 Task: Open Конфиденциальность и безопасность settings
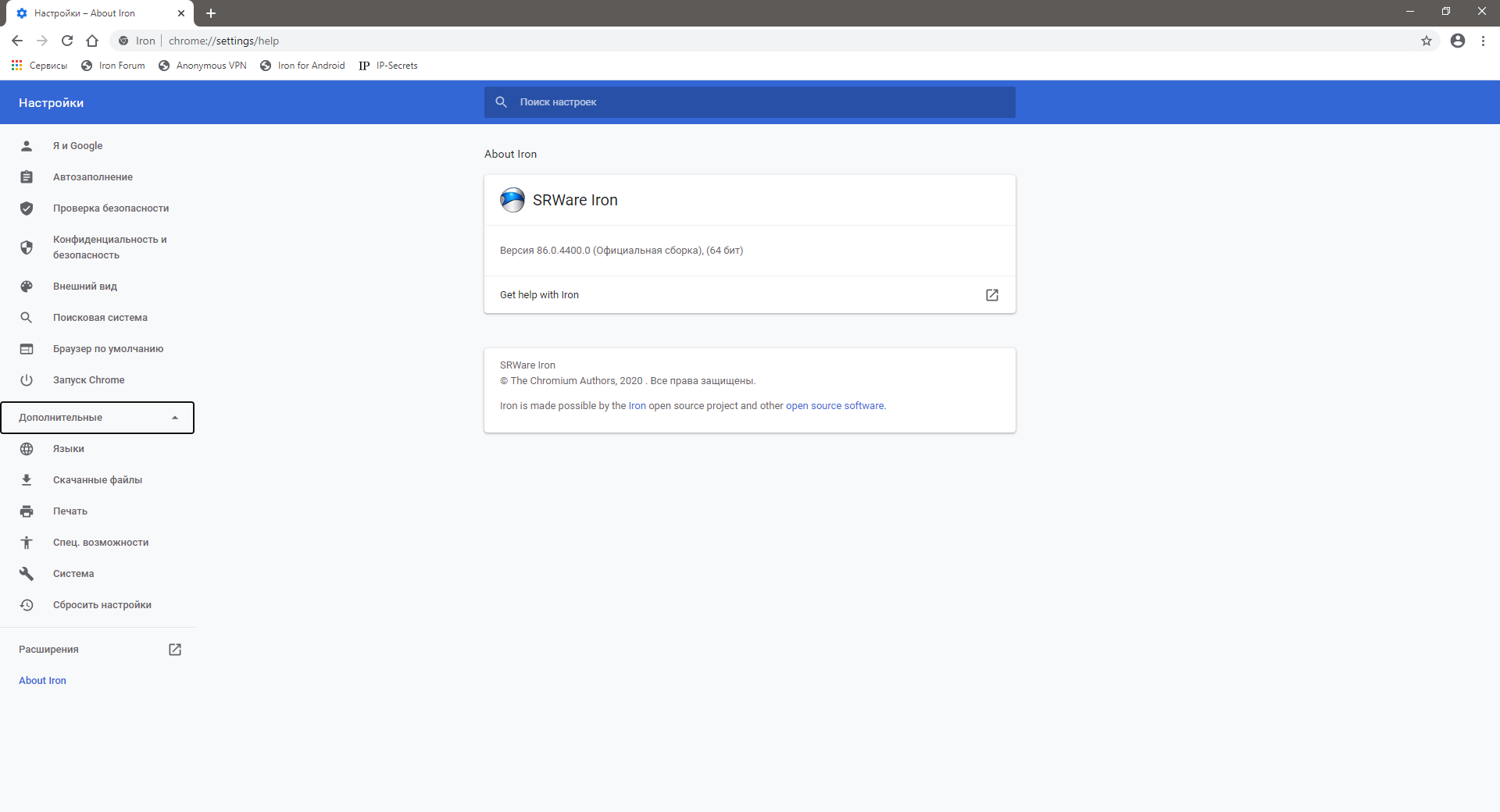point(109,248)
